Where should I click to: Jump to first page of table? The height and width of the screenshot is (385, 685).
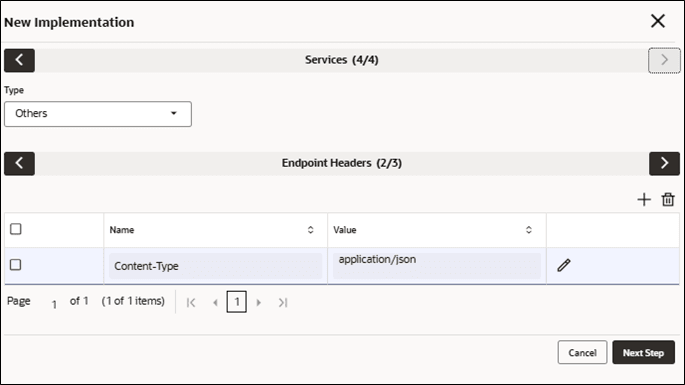pyautogui.click(x=191, y=302)
